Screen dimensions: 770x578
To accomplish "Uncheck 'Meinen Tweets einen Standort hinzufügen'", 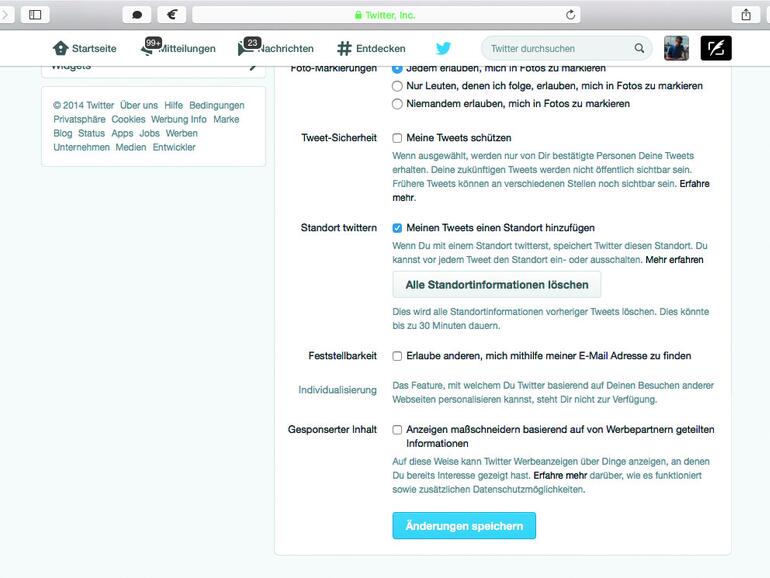I will [397, 228].
